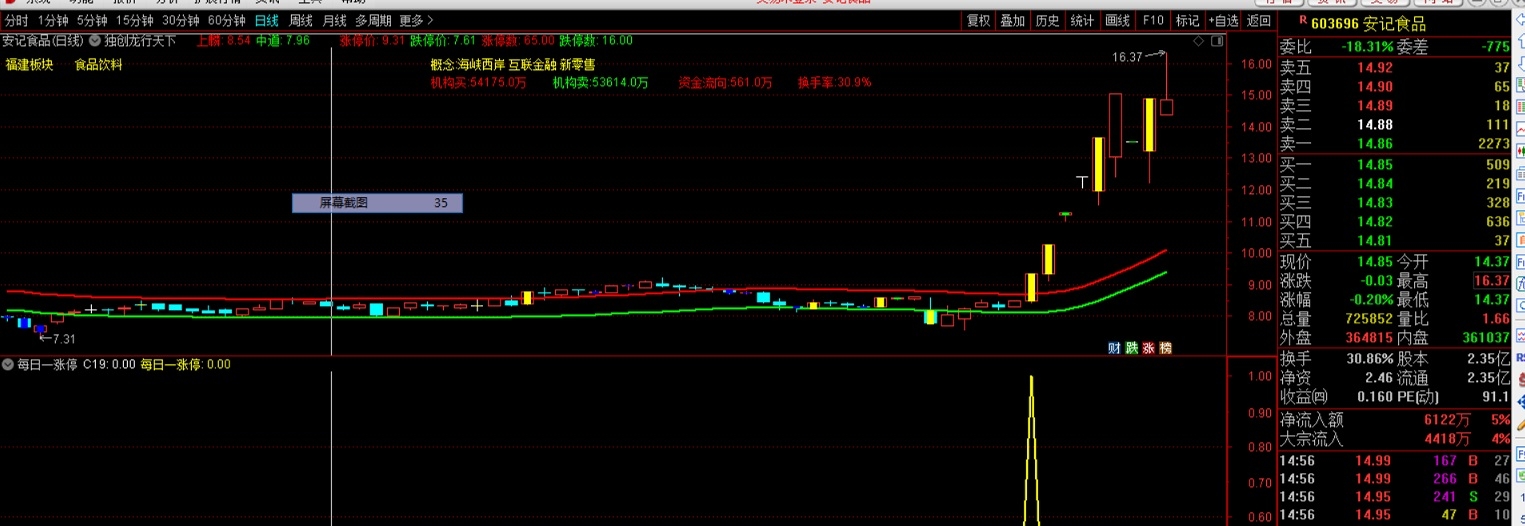Click the 换手率:30.9% readout
The image size is (1525, 526).
[x=834, y=82]
